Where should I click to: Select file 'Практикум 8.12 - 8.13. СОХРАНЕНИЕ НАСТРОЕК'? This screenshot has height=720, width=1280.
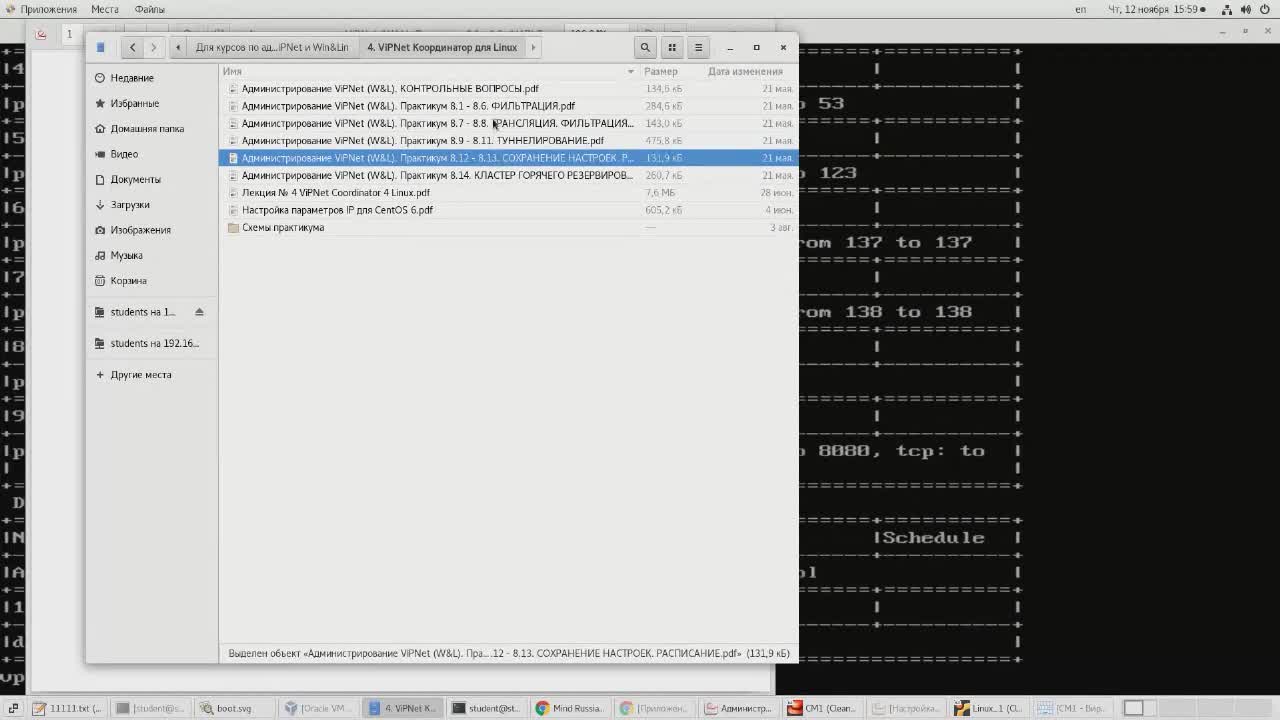tap(508, 158)
